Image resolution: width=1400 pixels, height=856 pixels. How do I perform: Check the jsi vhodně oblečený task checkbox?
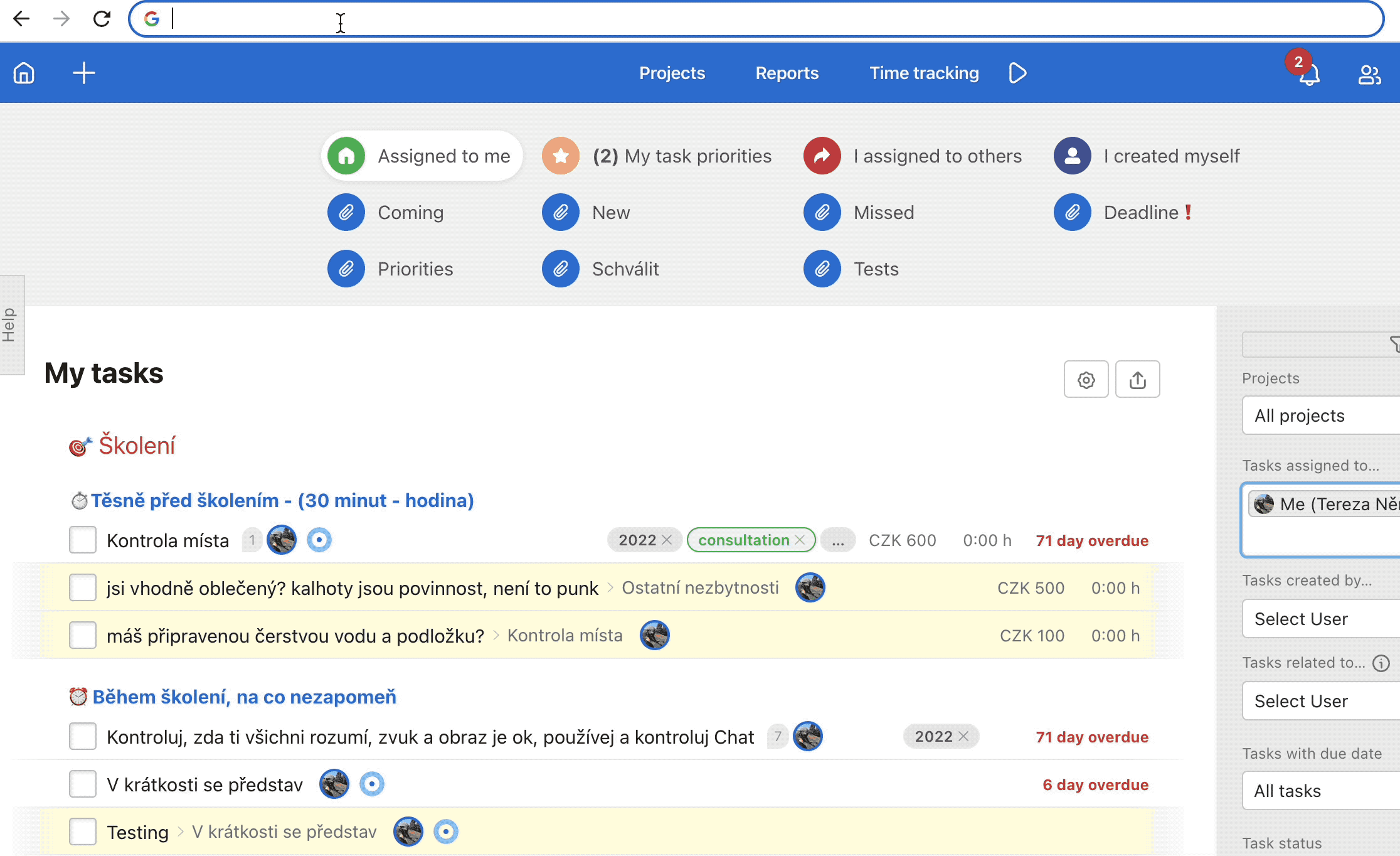pos(82,587)
